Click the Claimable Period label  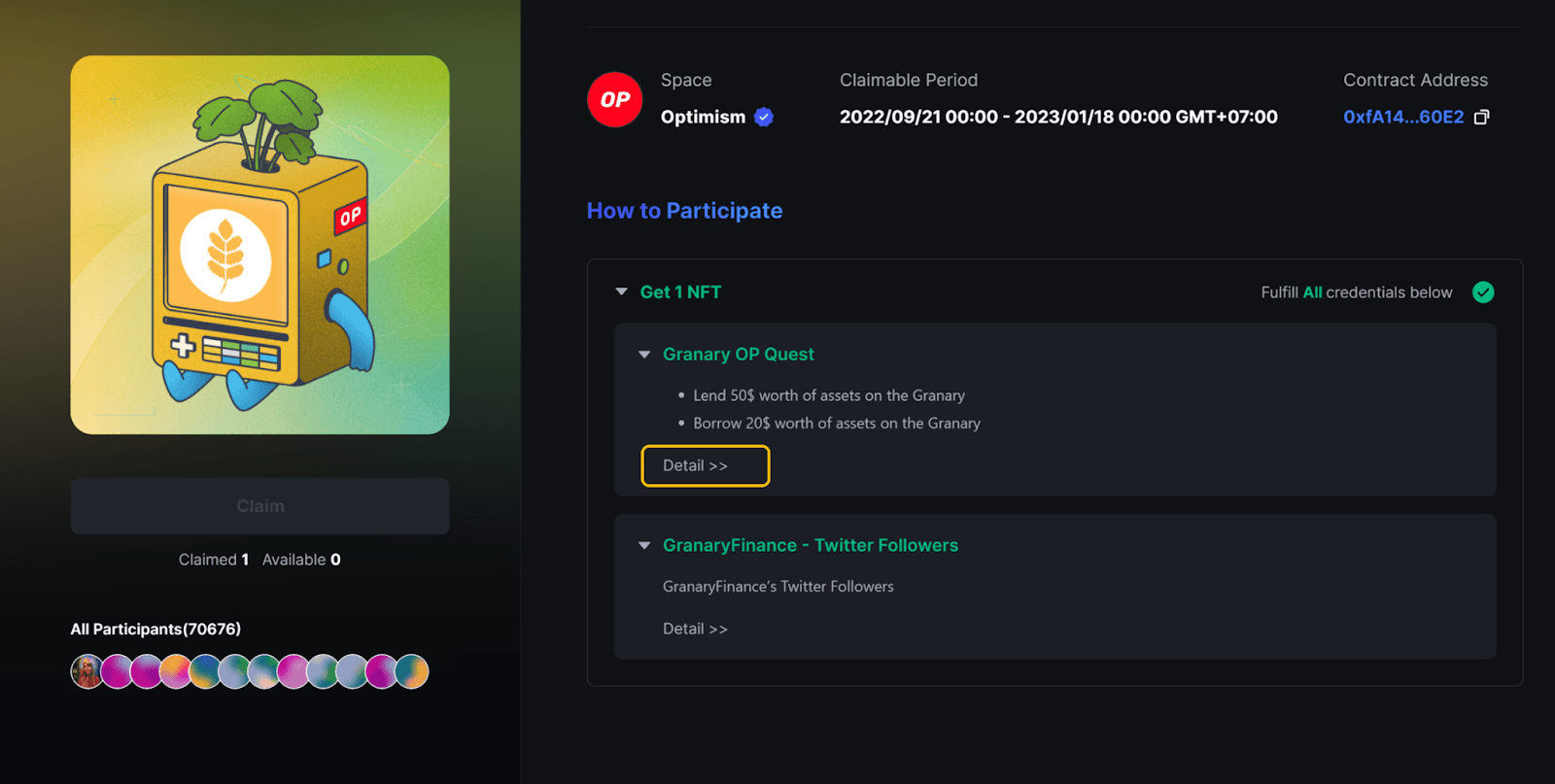(909, 80)
